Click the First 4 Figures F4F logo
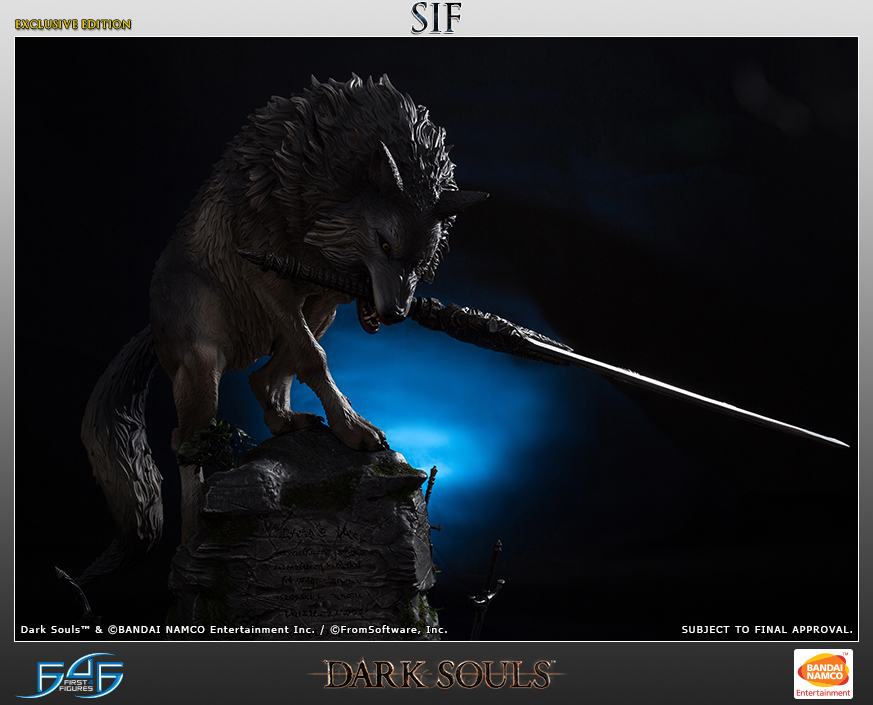The height and width of the screenshot is (705, 873). tap(71, 675)
